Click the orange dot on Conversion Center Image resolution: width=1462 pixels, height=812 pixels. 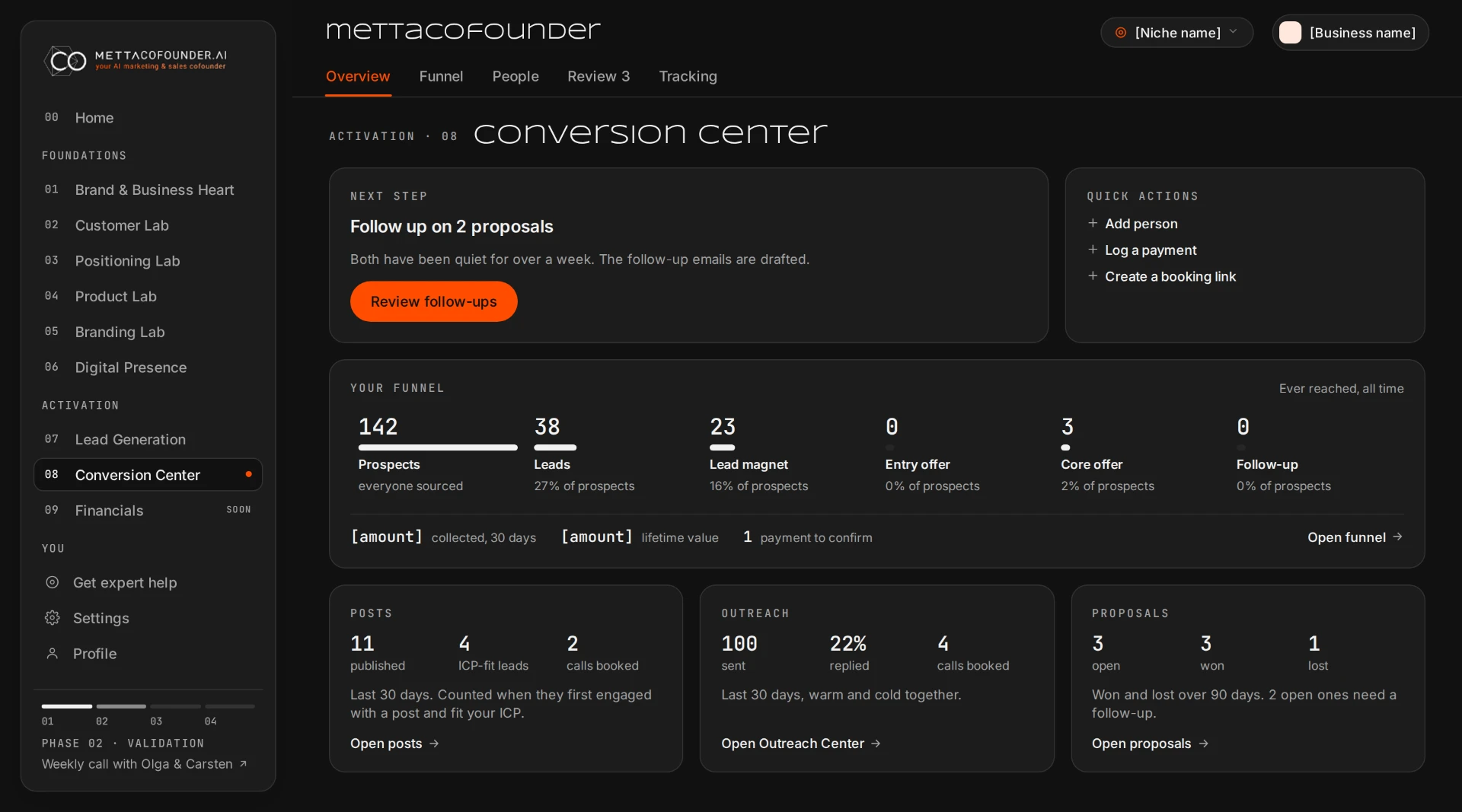[248, 474]
